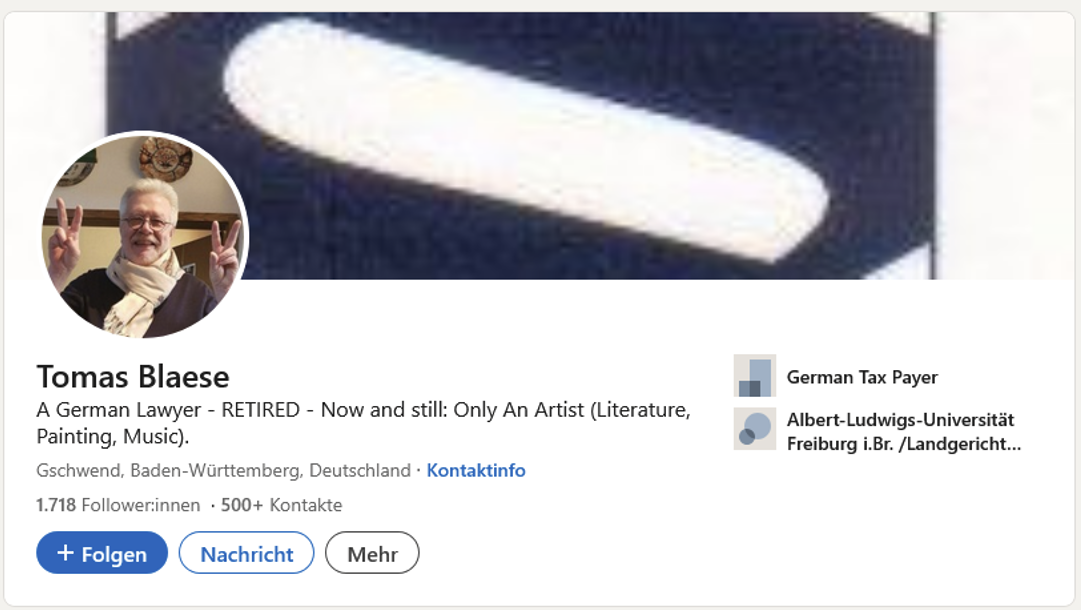Open the Kontaktinfo link
The width and height of the screenshot is (1081, 610).
476,470
